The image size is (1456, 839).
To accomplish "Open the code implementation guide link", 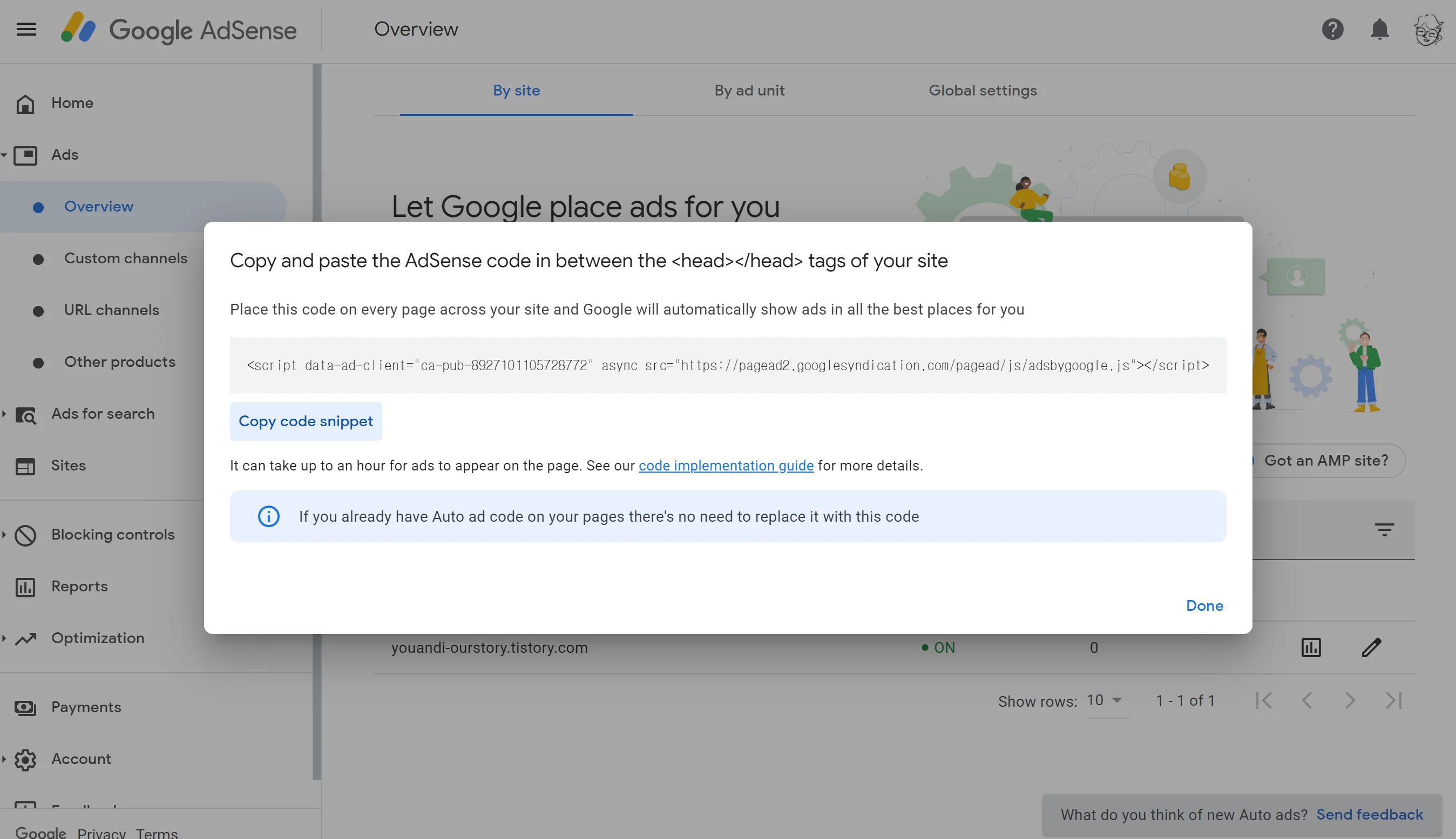I will (726, 466).
